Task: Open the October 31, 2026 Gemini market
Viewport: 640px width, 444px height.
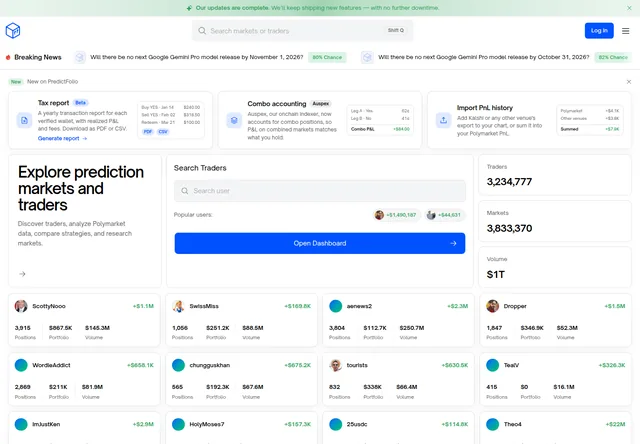Action: click(484, 57)
